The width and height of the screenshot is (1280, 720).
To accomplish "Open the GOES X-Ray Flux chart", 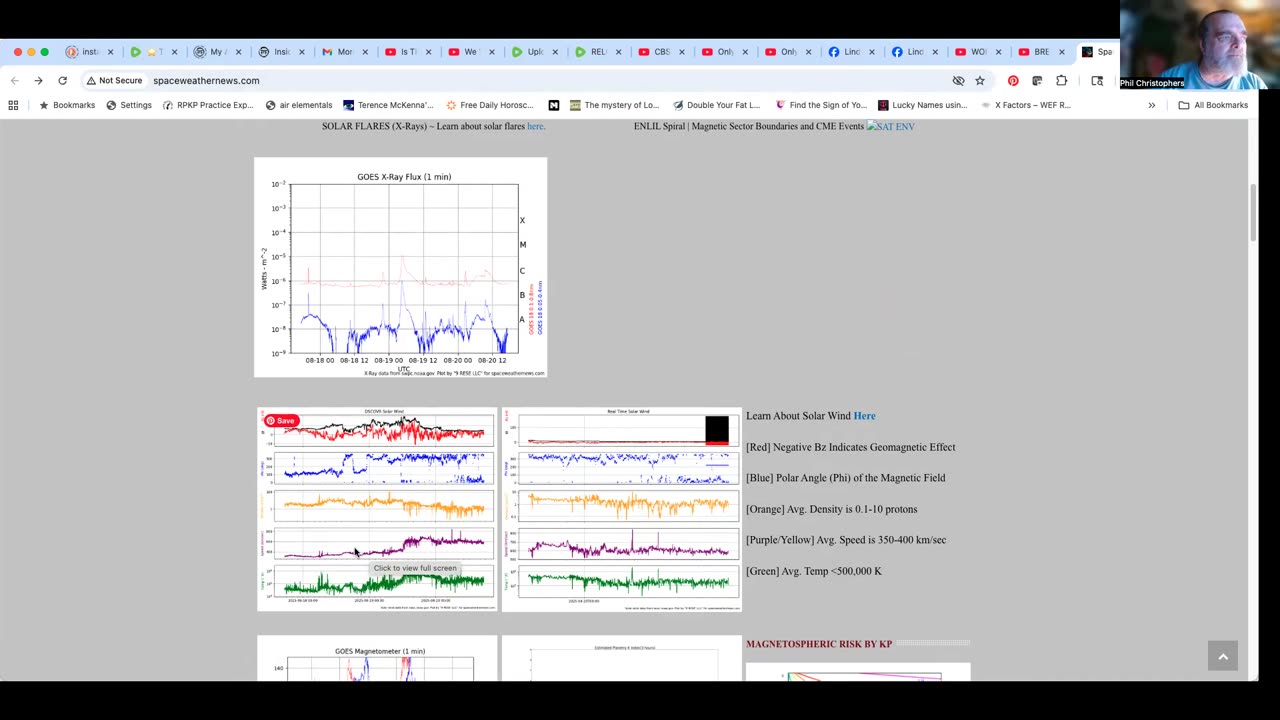I will [400, 267].
